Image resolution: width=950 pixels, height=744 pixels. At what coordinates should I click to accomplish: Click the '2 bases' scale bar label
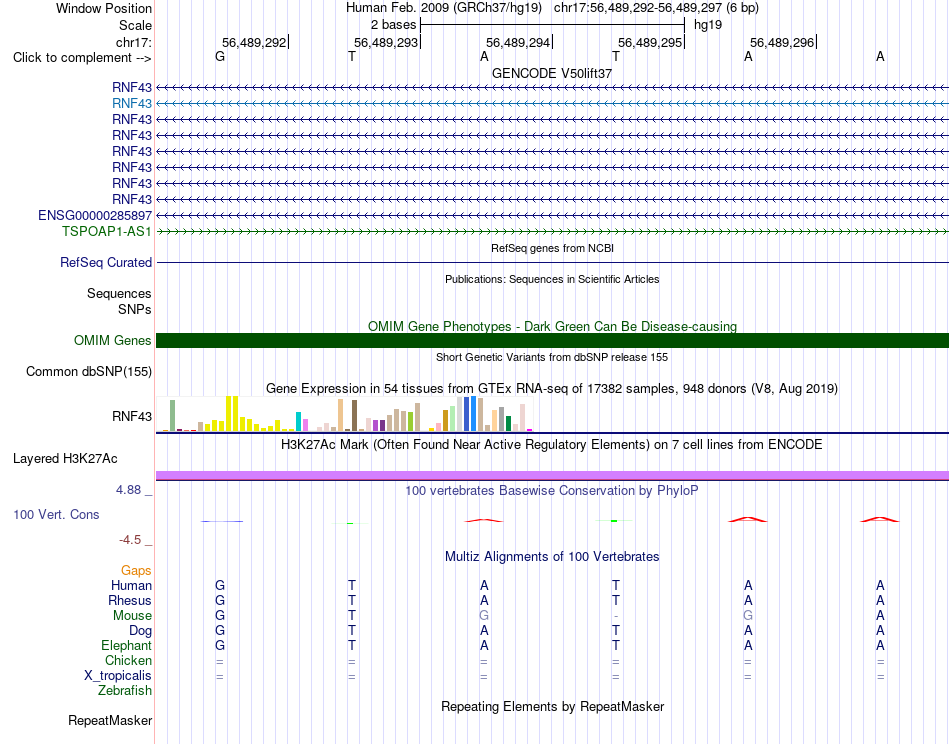coord(393,25)
